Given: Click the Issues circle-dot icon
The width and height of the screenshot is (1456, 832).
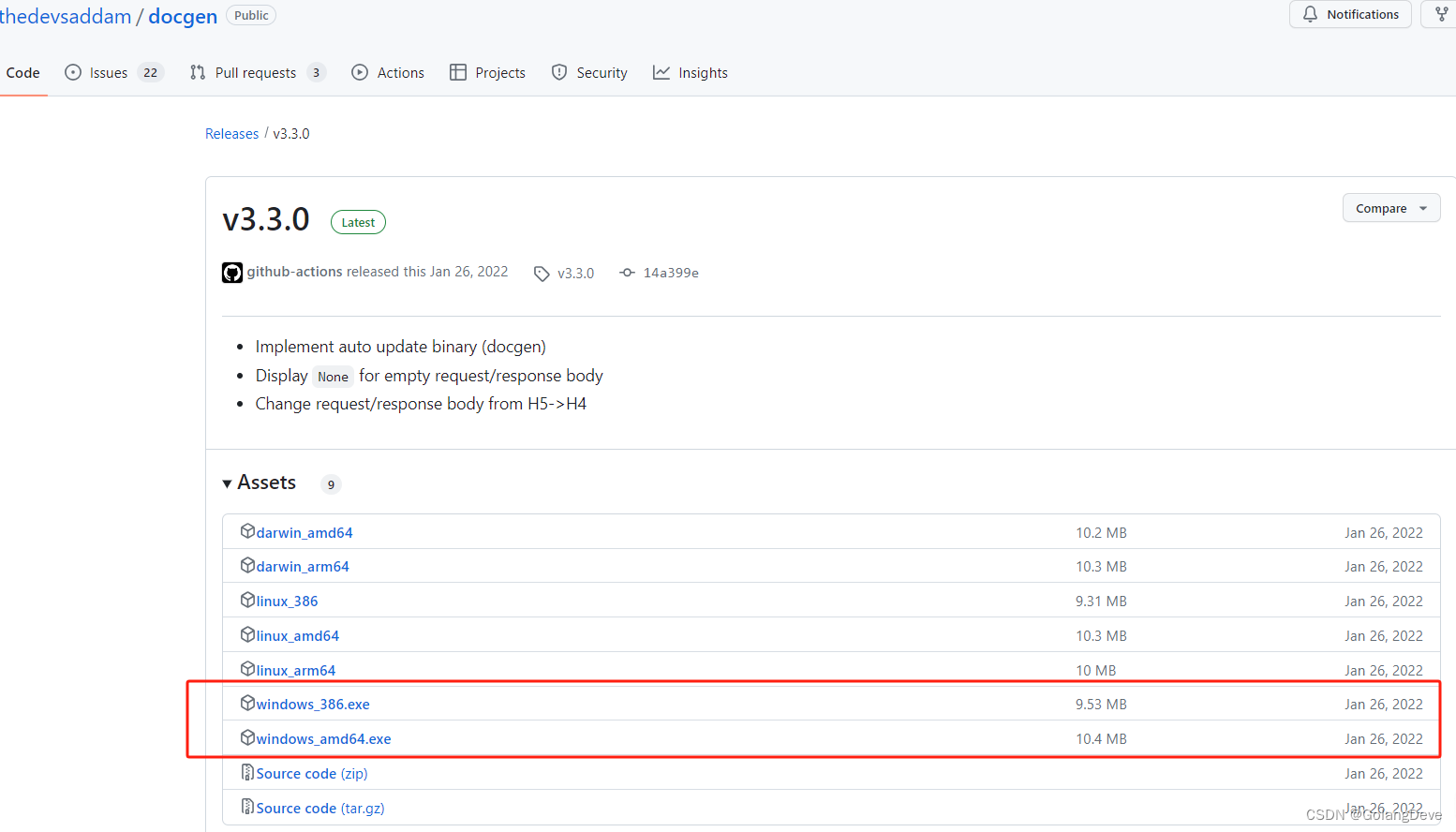Looking at the screenshot, I should coord(73,72).
